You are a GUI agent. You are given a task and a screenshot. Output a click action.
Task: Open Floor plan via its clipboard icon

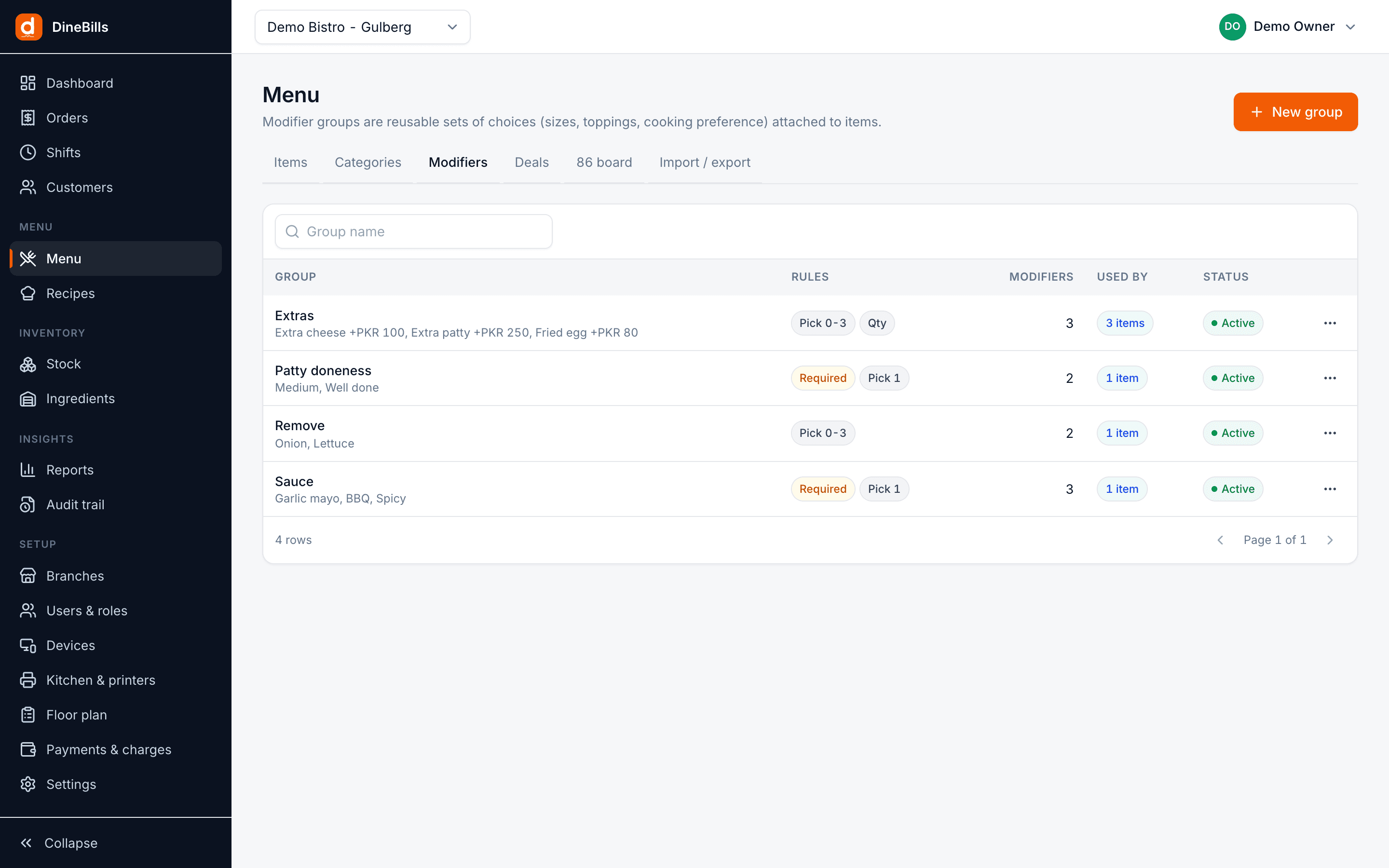(x=28, y=715)
